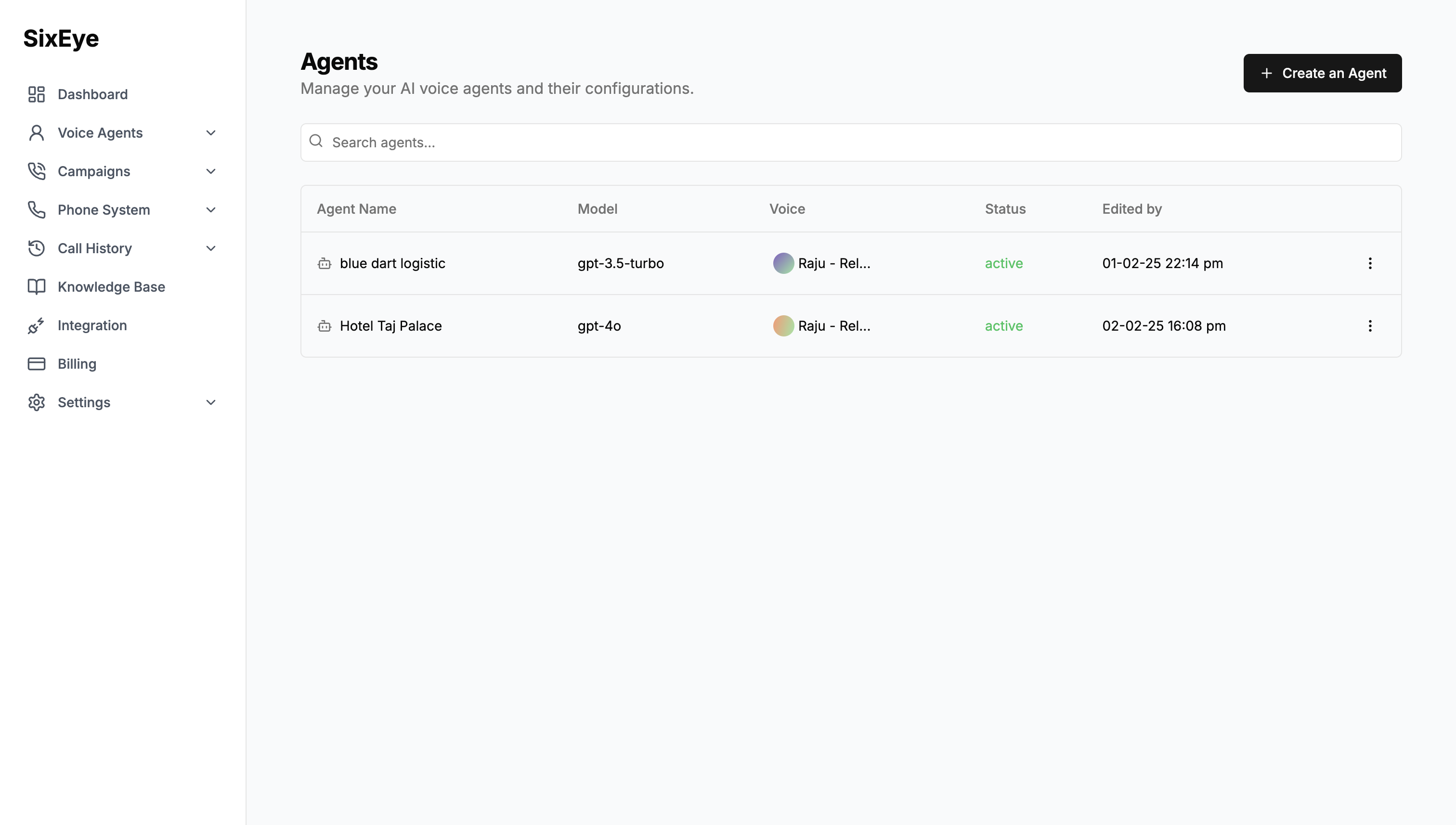The image size is (1456, 825).
Task: Focus the Search agents input field
Action: coord(850,142)
